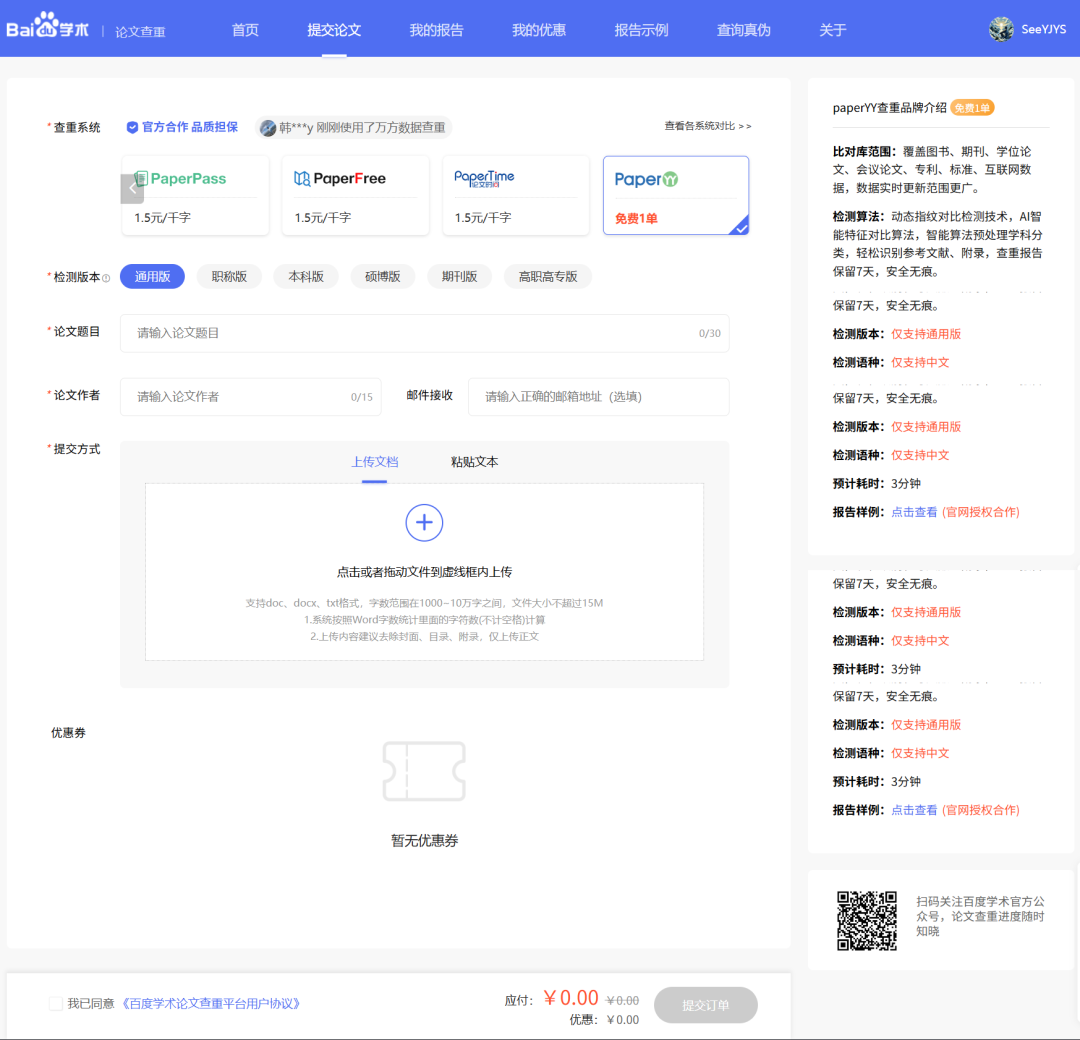Select the 通用版 detection version
Image resolution: width=1080 pixels, height=1040 pixels.
pos(152,277)
